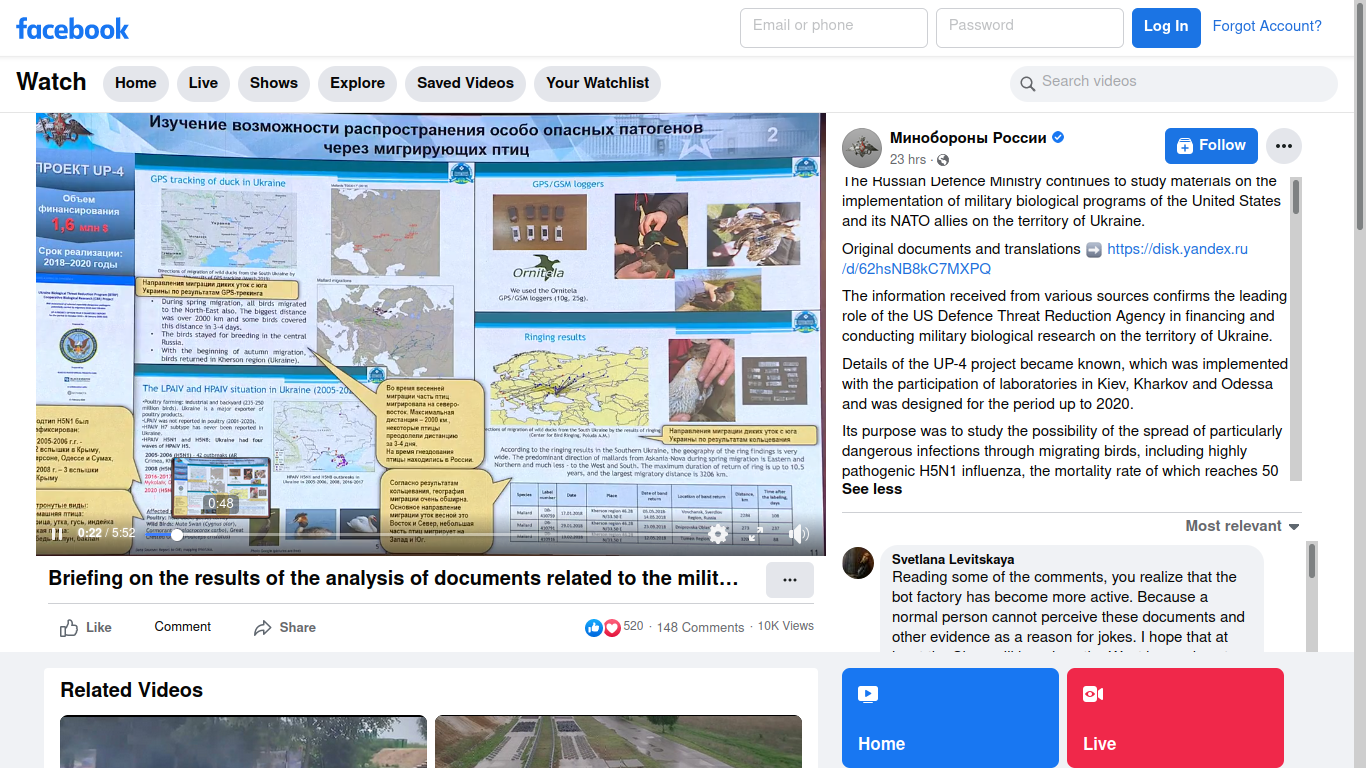The height and width of the screenshot is (768, 1366).
Task: Open post options three-dot menu
Action: [x=1284, y=146]
